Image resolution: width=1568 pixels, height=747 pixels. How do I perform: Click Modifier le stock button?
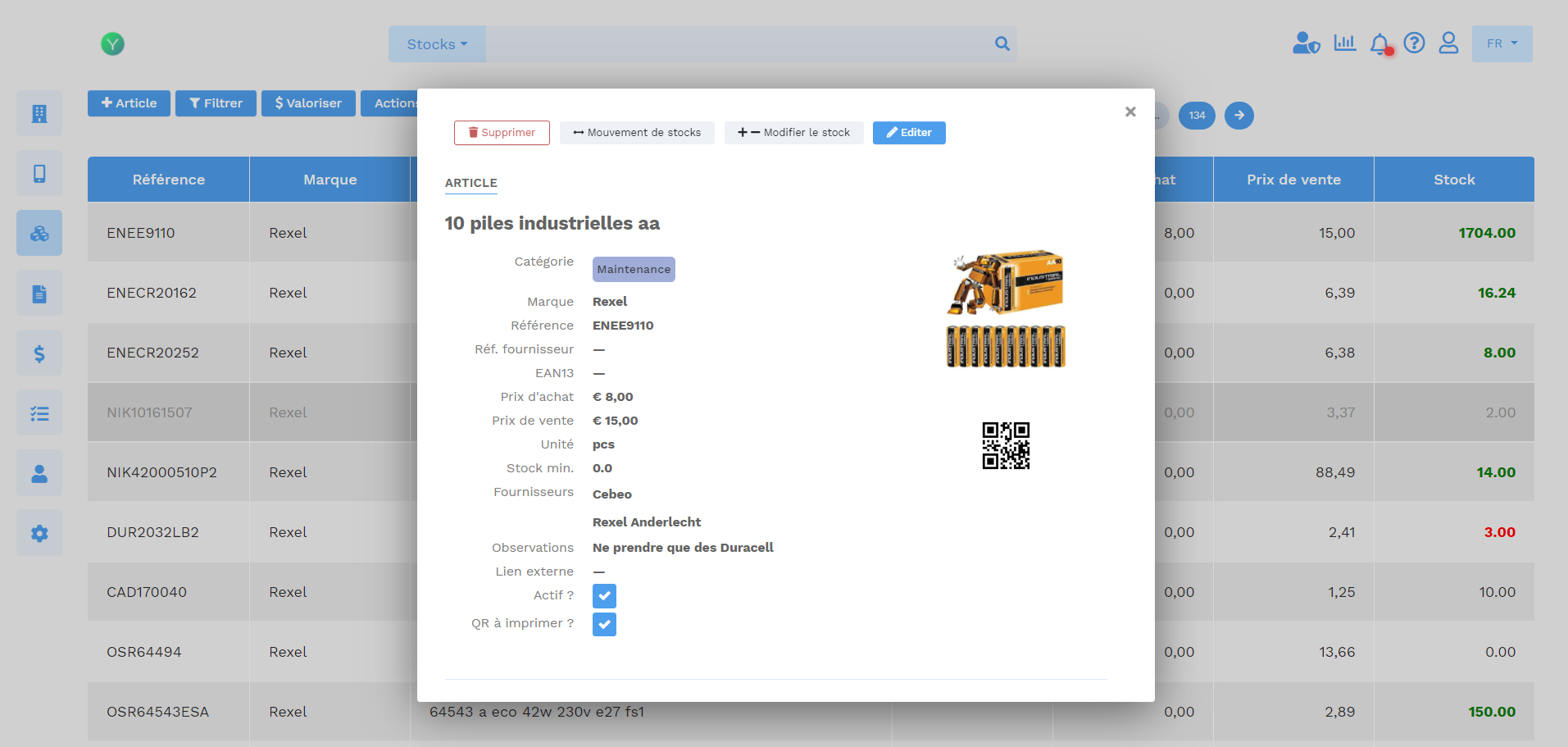(x=793, y=133)
